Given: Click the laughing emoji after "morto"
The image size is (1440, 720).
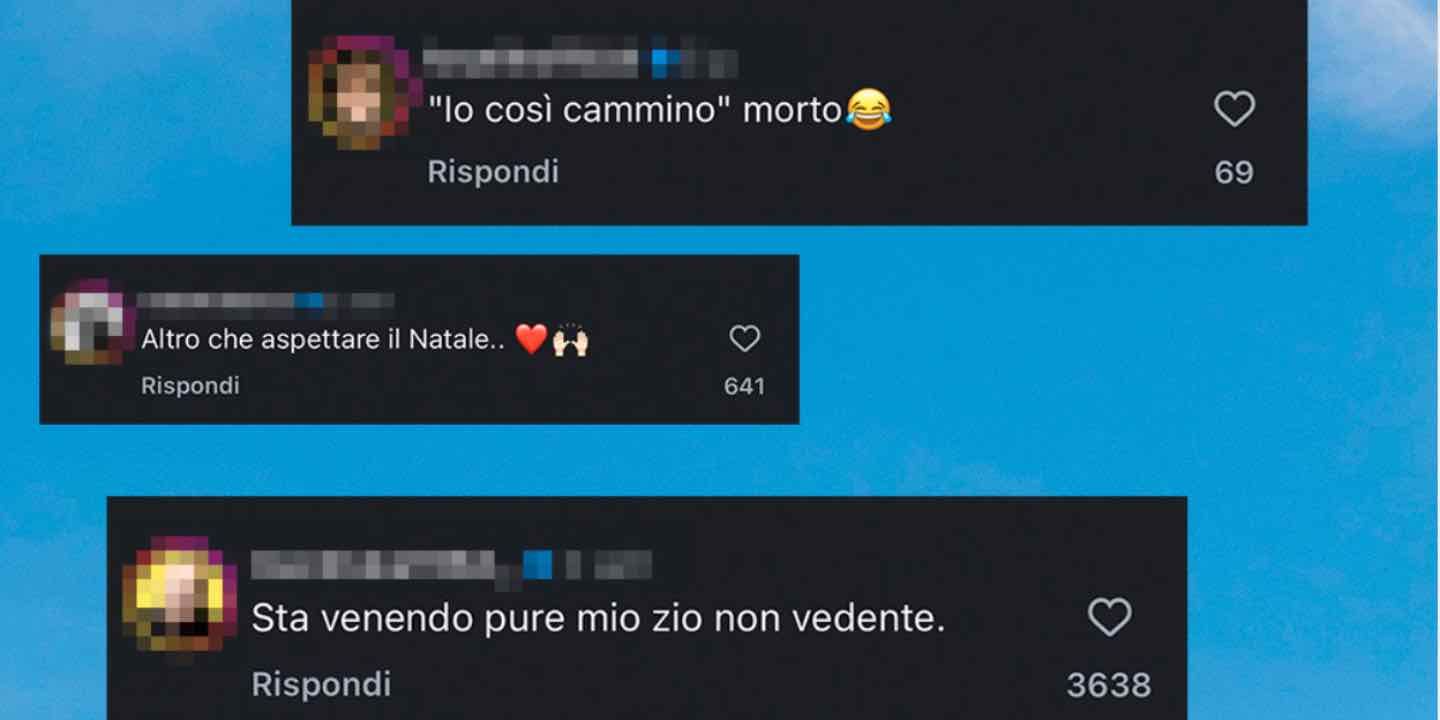Looking at the screenshot, I should point(867,110).
